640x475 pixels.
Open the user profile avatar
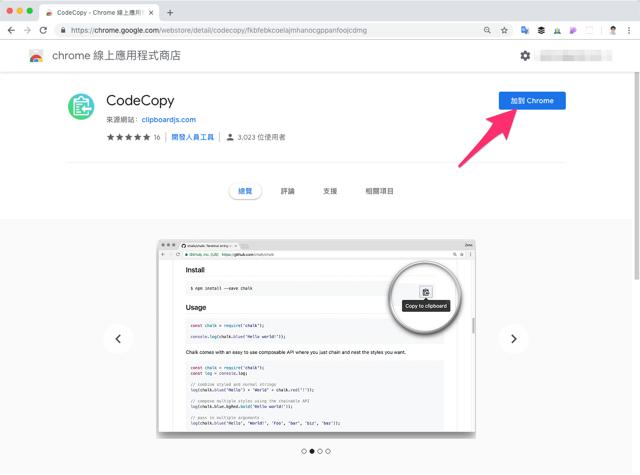(x=613, y=30)
